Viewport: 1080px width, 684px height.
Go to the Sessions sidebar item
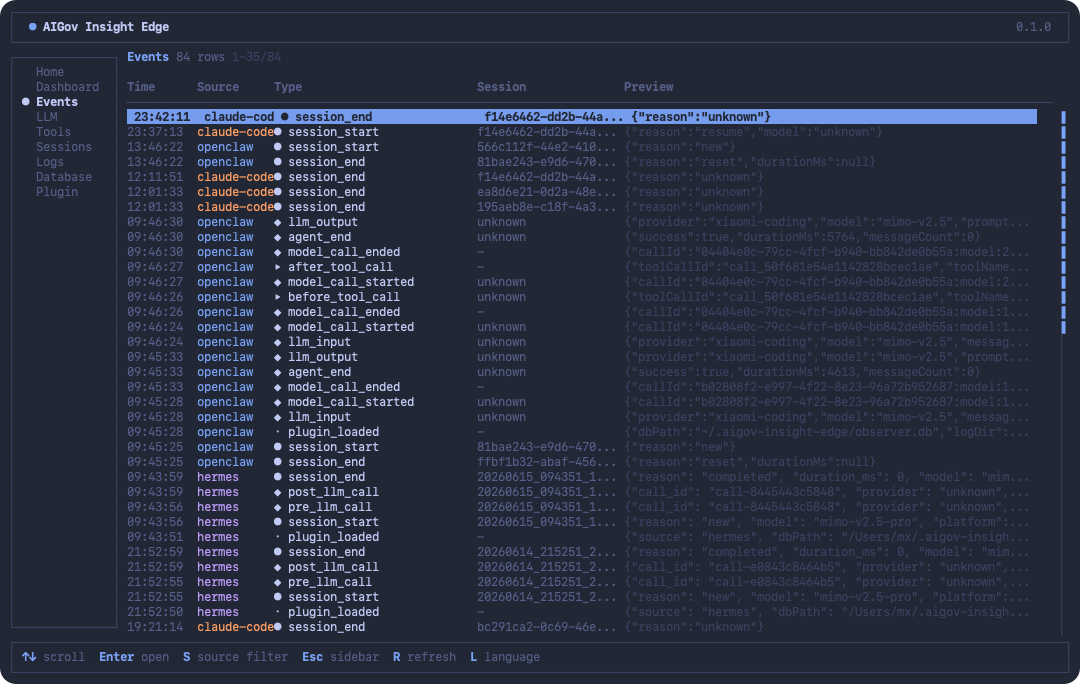click(64, 147)
